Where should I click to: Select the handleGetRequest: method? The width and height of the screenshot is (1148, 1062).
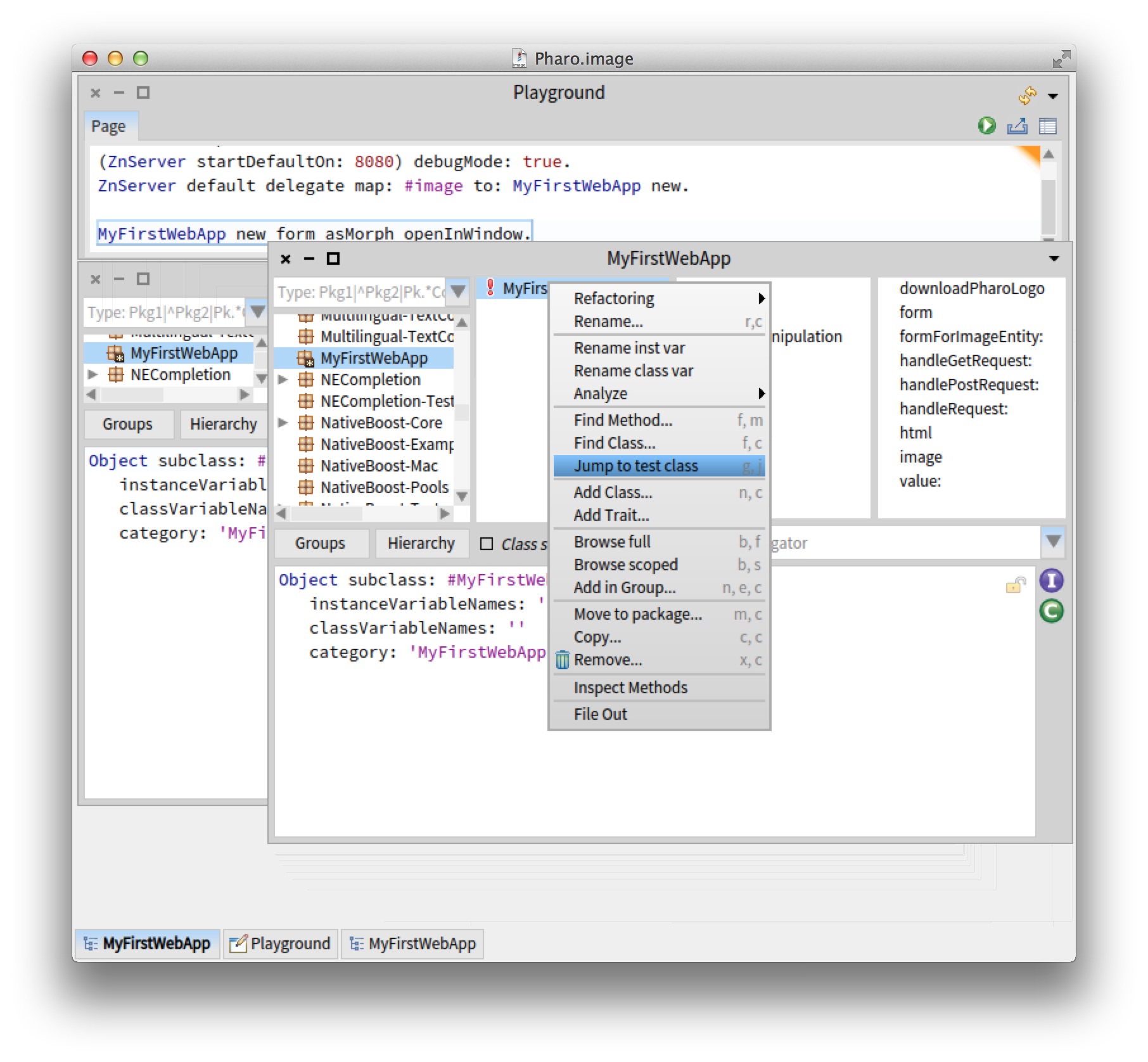coord(965,361)
